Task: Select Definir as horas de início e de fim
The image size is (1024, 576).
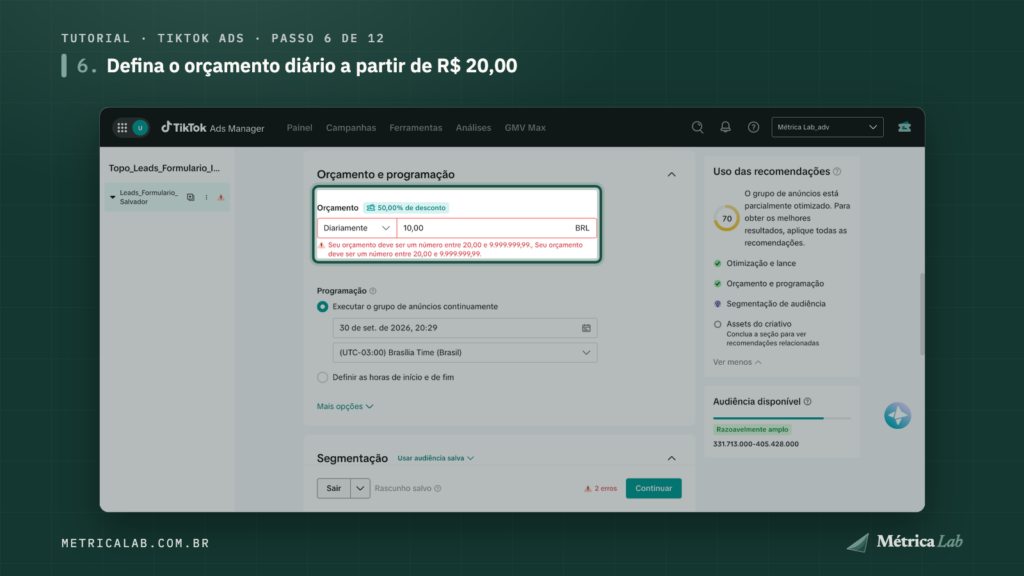Action: coord(323,377)
